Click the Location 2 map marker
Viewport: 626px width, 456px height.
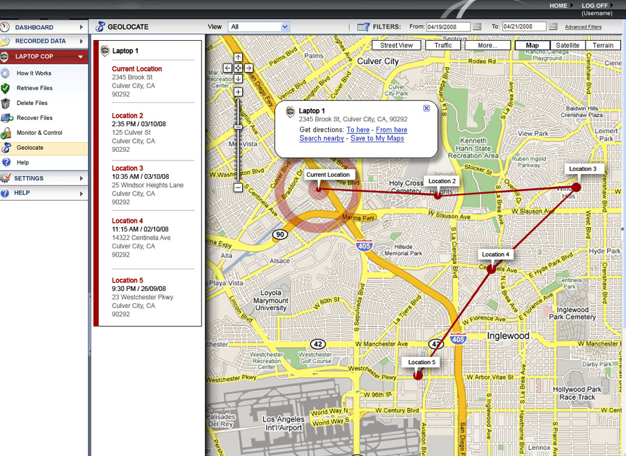tap(438, 195)
